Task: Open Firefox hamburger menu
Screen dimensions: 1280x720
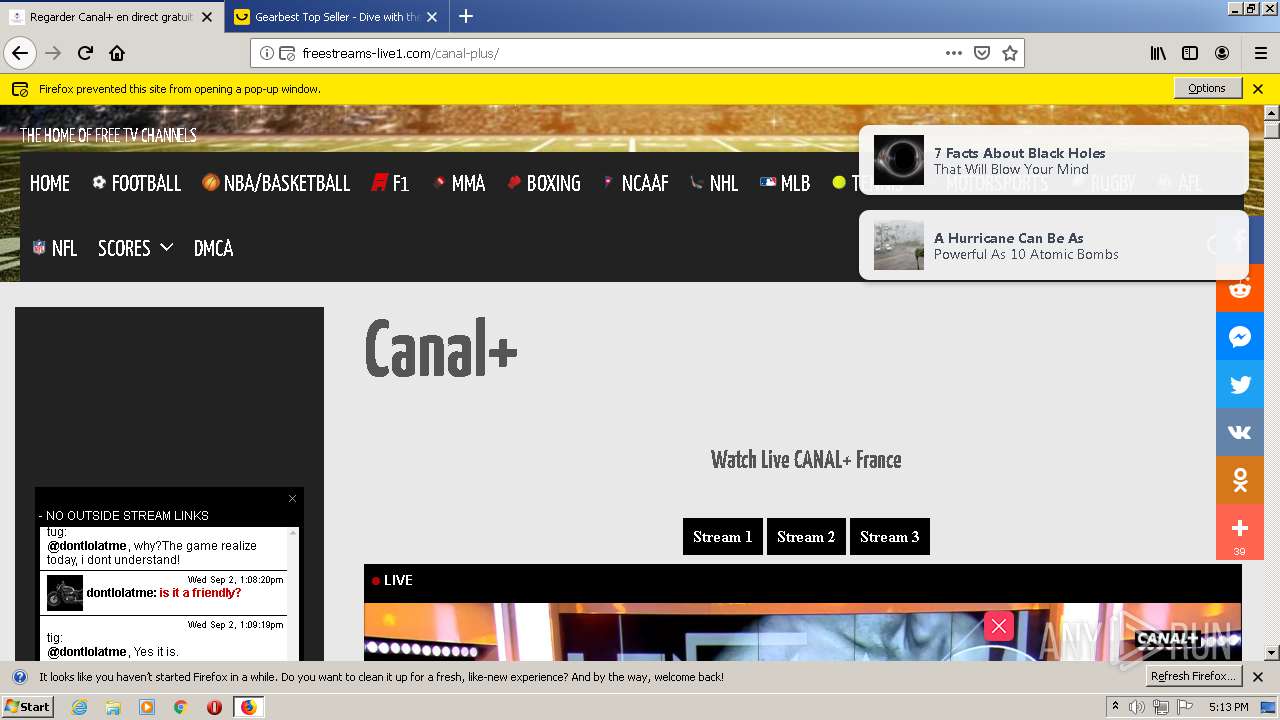Action: [x=1260, y=53]
